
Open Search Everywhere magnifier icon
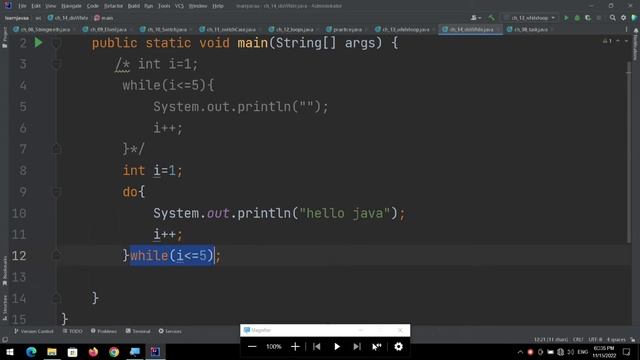coord(613,18)
